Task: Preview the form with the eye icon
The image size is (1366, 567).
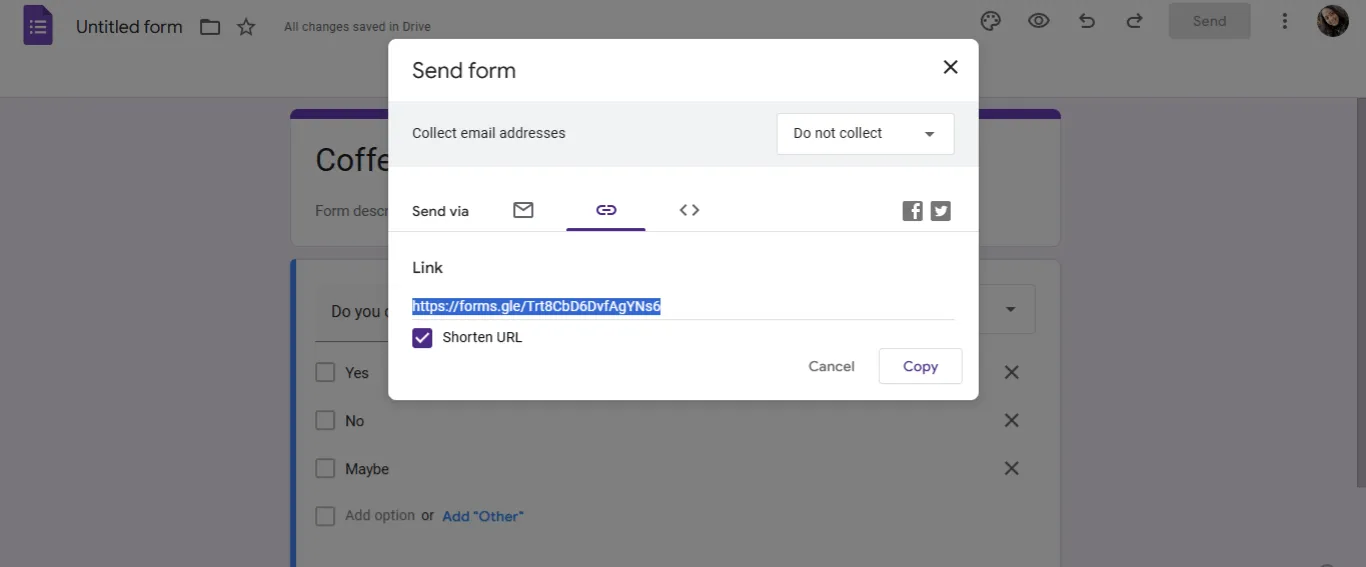Action: coord(1039,21)
